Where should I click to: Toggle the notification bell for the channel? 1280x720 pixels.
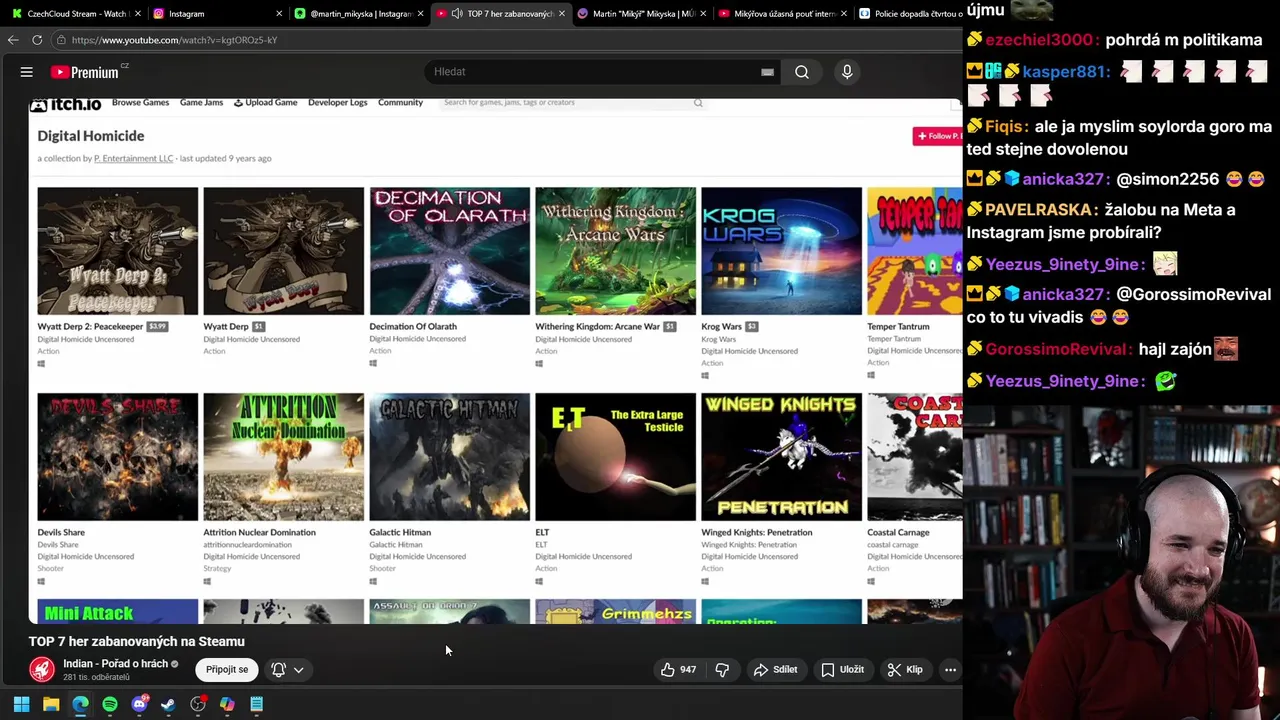(278, 670)
